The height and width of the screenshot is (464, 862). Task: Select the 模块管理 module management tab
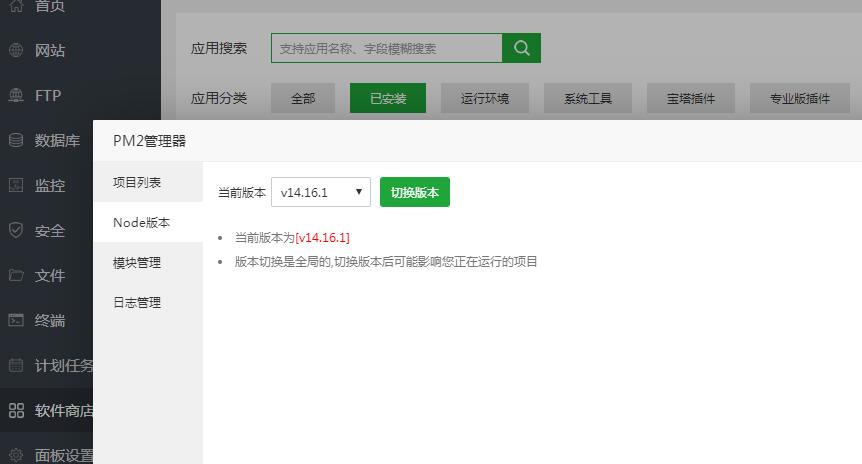(137, 263)
